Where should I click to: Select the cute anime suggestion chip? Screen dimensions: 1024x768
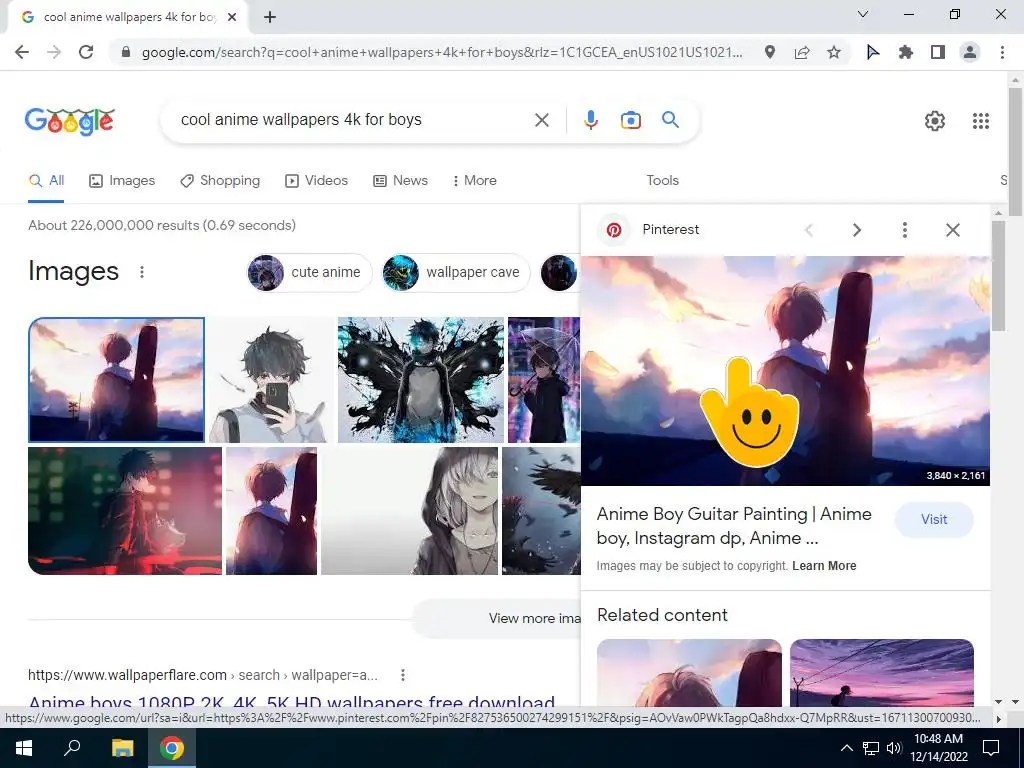[x=310, y=272]
